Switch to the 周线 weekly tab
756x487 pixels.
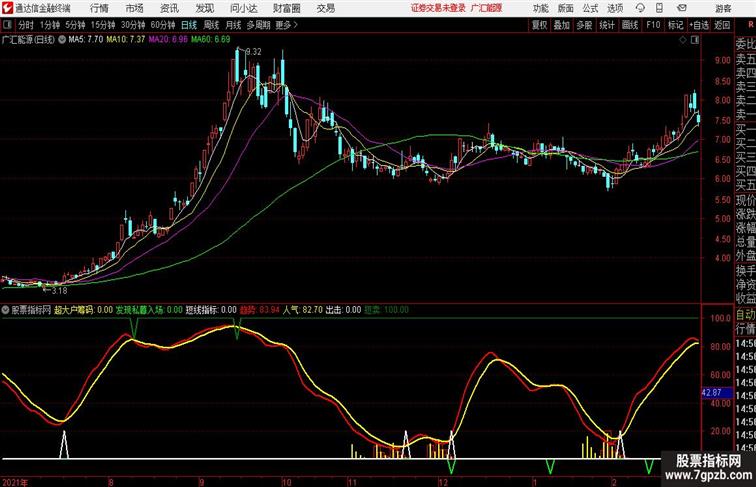pyautogui.click(x=211, y=25)
